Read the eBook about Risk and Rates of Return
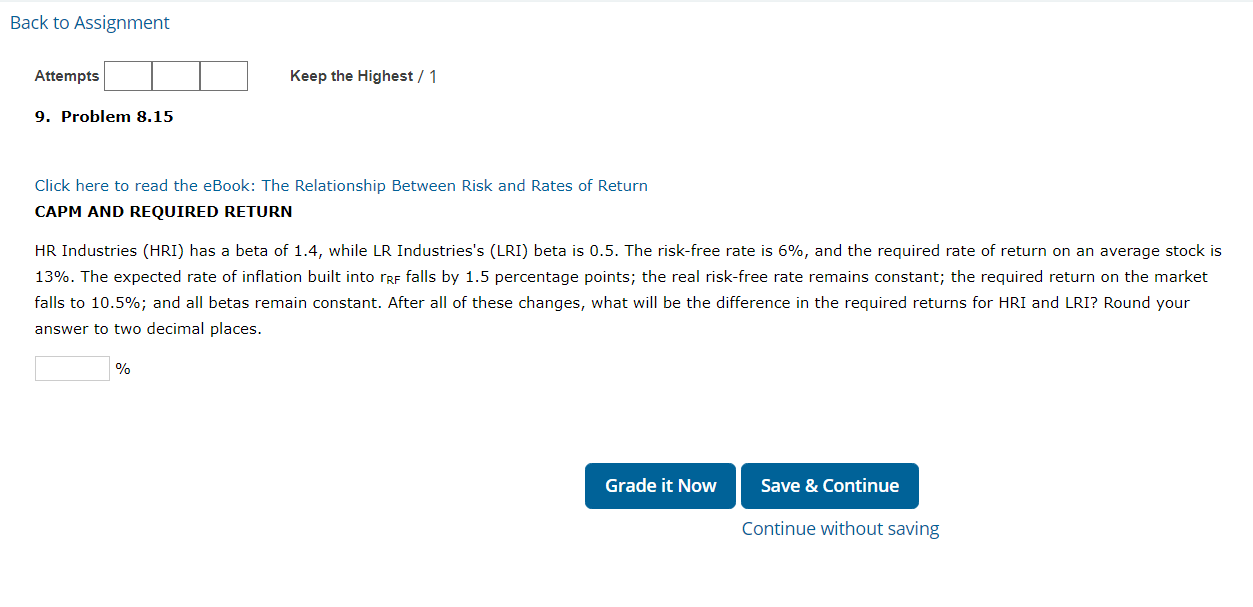Image resolution: width=1253 pixels, height=607 pixels. [x=340, y=185]
